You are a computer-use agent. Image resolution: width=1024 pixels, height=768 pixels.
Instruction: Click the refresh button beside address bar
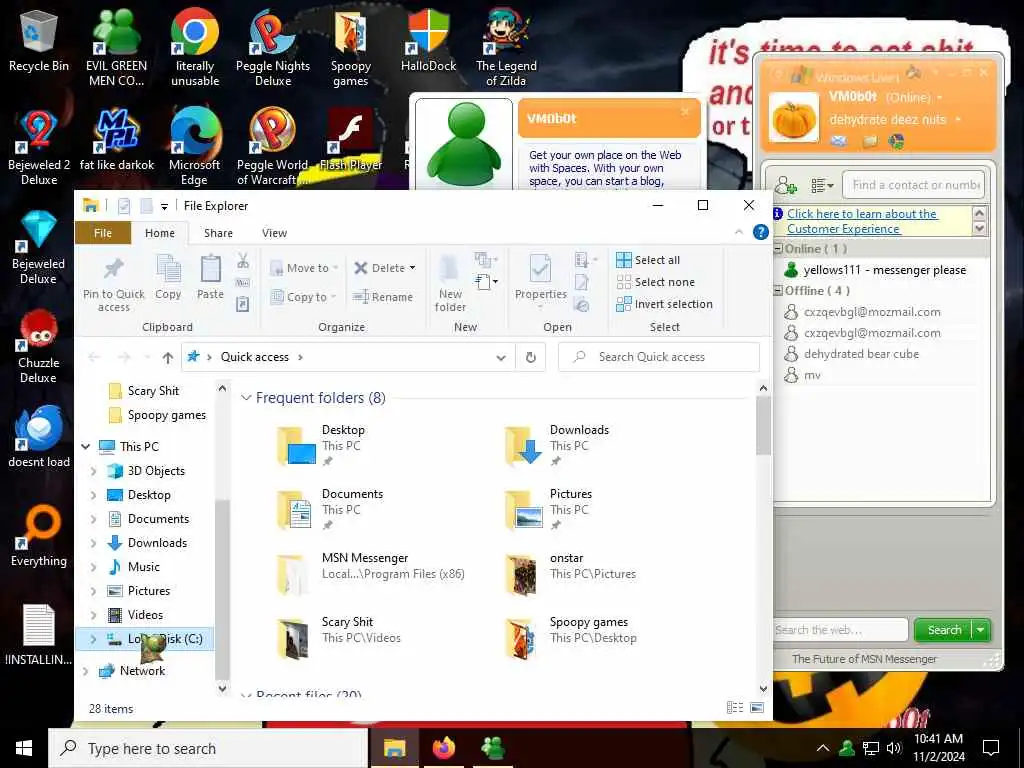[x=531, y=357]
